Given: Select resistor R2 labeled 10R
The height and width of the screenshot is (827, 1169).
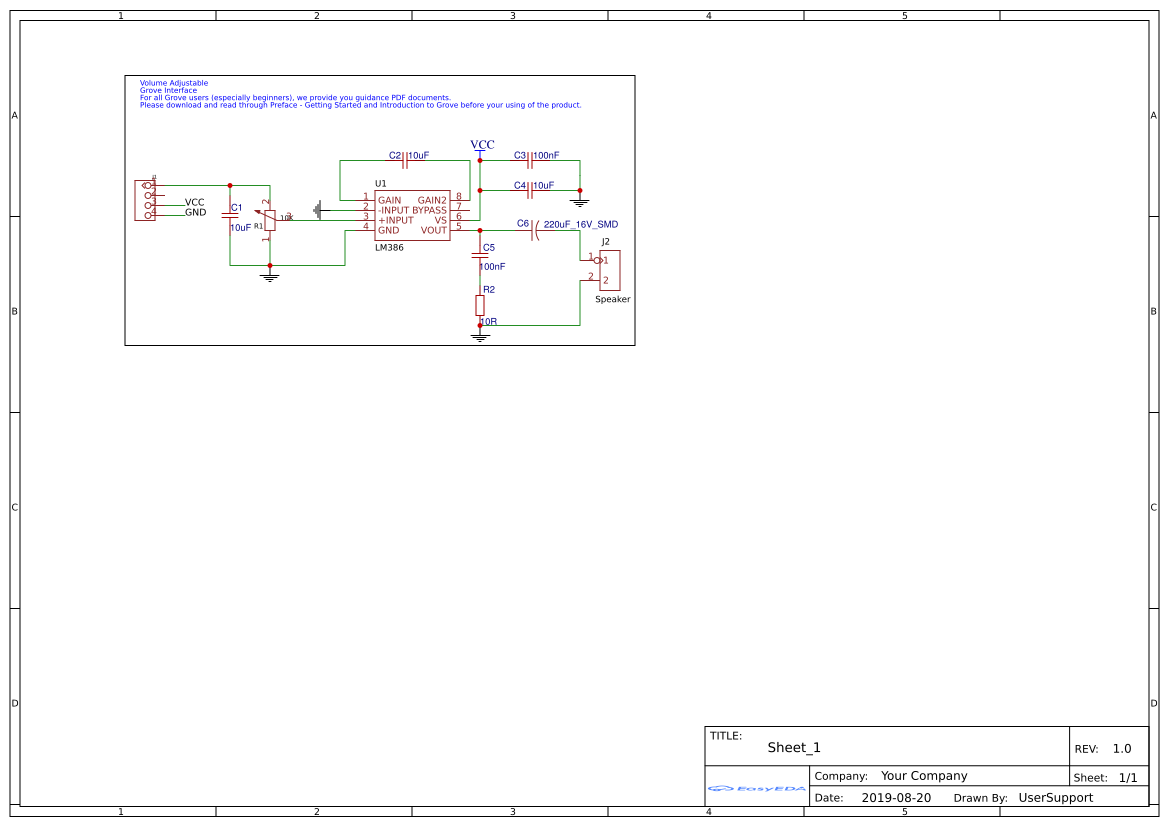Looking at the screenshot, I should (480, 303).
